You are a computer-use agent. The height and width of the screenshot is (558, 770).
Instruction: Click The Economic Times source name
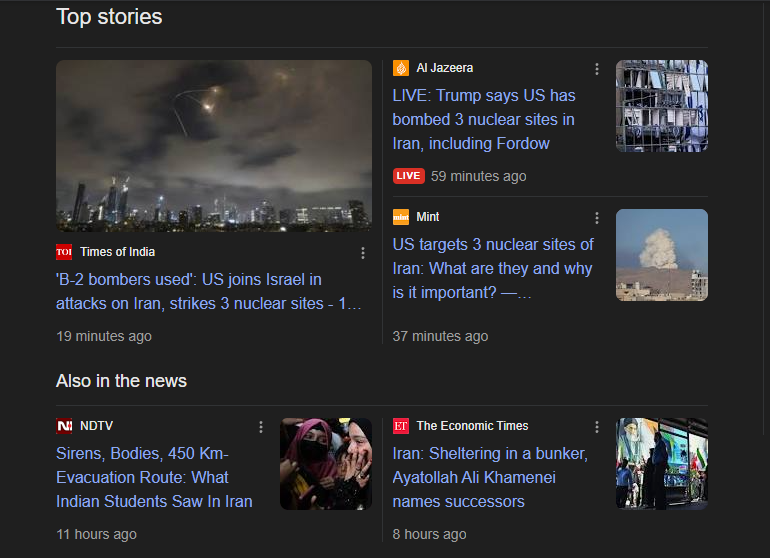pos(472,426)
